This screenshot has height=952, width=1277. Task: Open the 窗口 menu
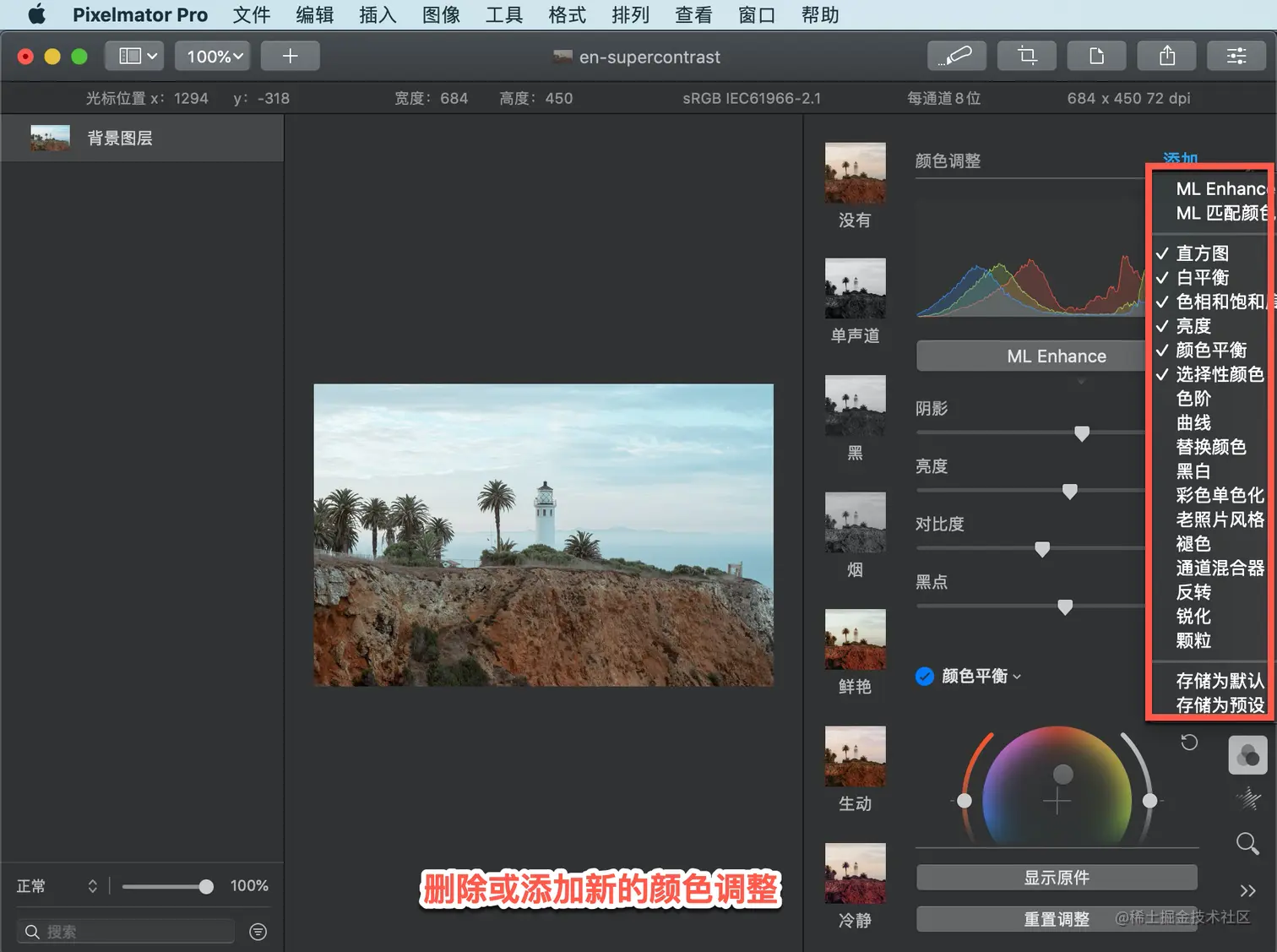[757, 14]
